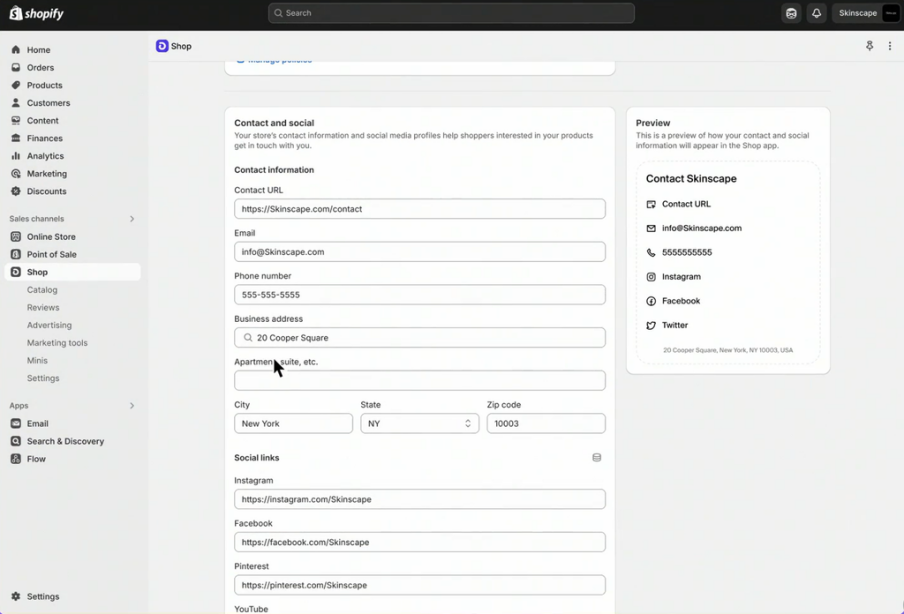This screenshot has height=614, width=904.
Task: Click the pin icon beside Shop header
Action: click(869, 46)
